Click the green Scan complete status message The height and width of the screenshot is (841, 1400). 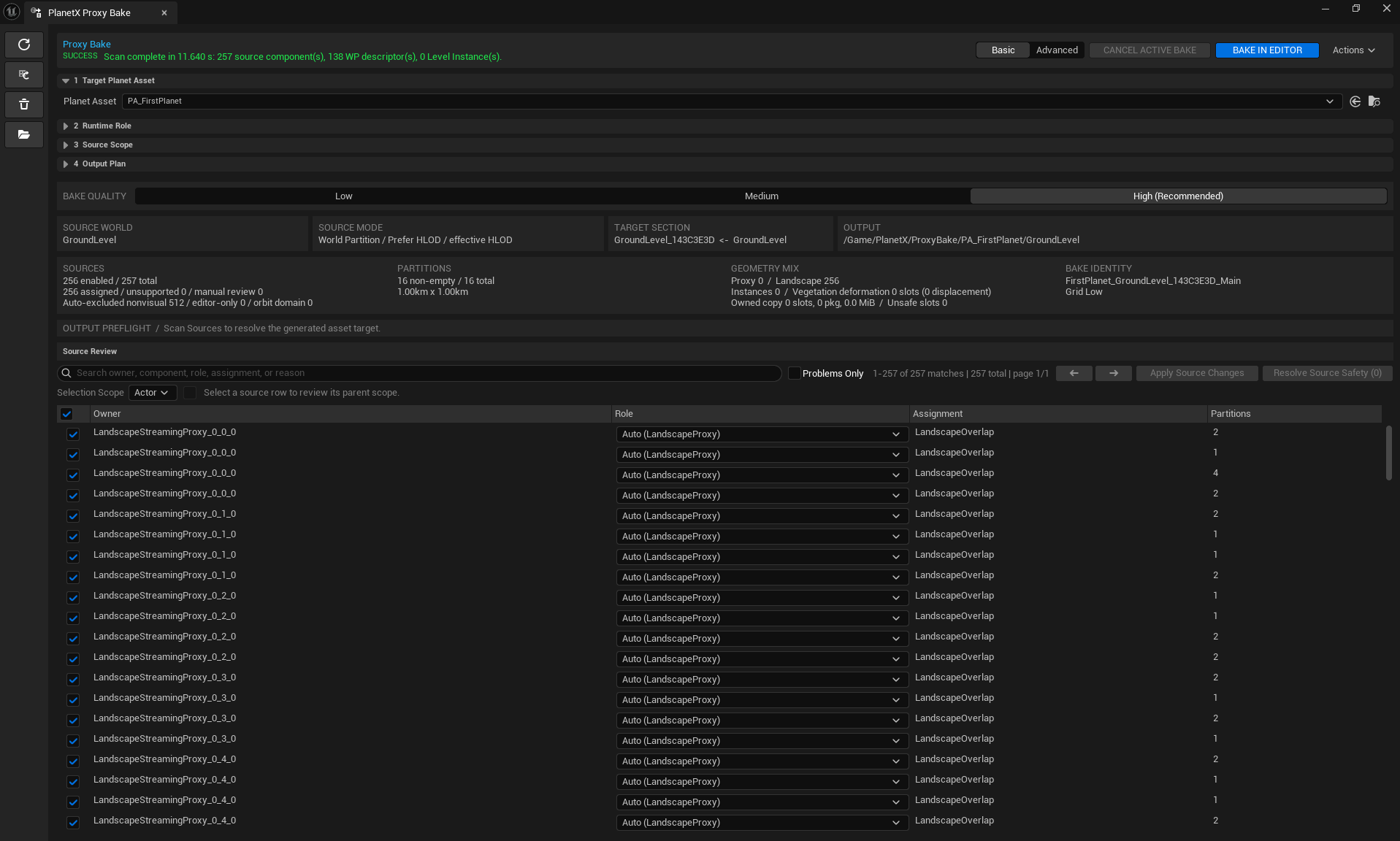302,57
